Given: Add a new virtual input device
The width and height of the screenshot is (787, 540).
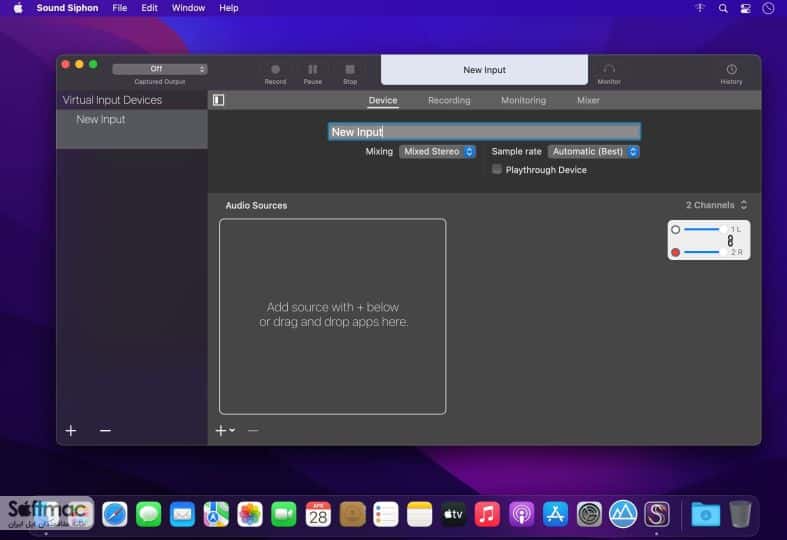Looking at the screenshot, I should point(71,430).
